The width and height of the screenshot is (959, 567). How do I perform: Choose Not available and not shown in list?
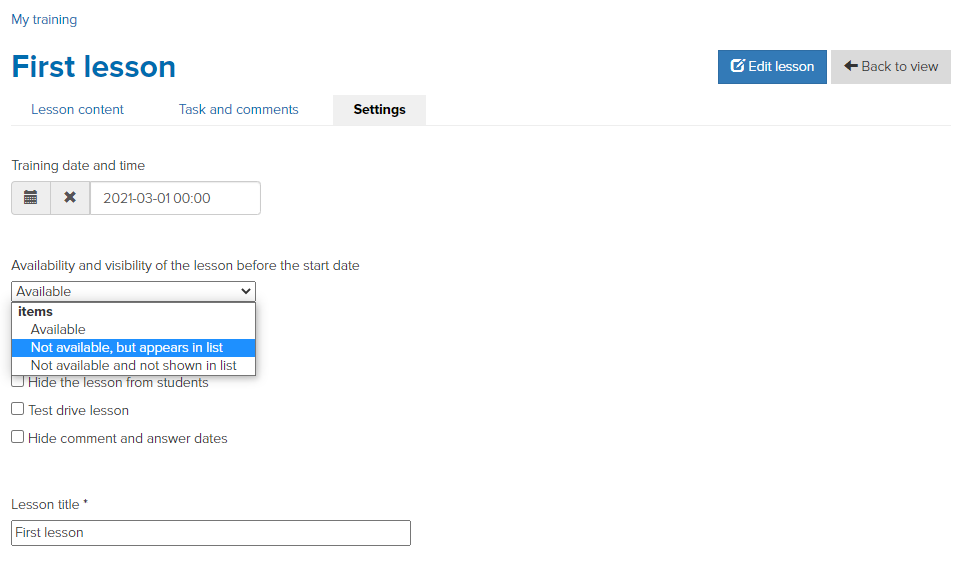pyautogui.click(x=133, y=365)
